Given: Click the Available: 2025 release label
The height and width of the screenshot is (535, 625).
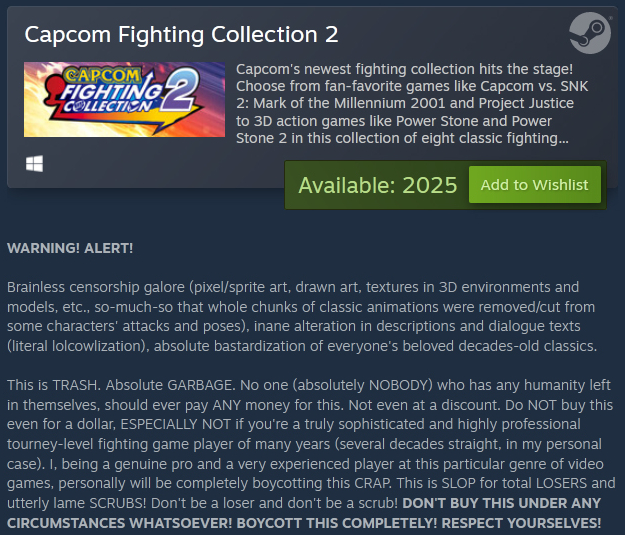Looking at the screenshot, I should pyautogui.click(x=377, y=185).
